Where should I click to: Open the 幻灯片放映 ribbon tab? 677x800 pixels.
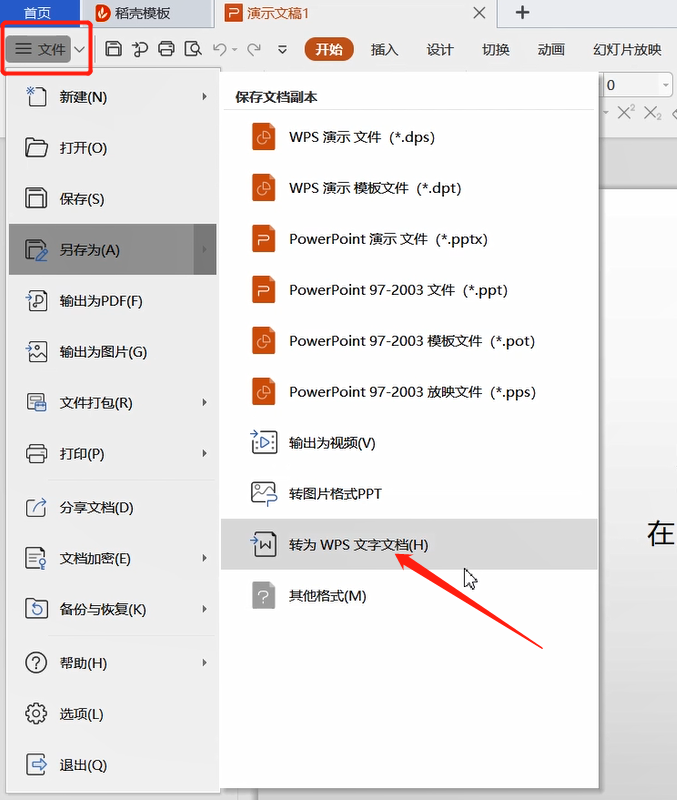[627, 49]
